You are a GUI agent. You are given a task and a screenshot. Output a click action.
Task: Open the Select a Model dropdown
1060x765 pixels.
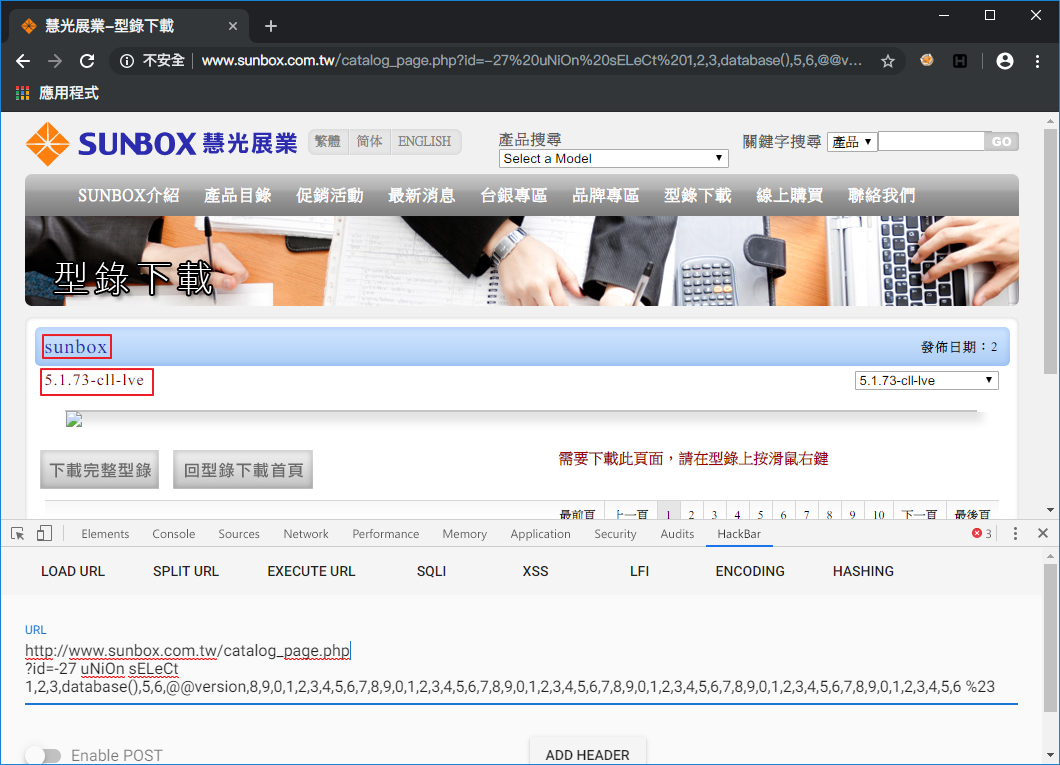pos(613,159)
